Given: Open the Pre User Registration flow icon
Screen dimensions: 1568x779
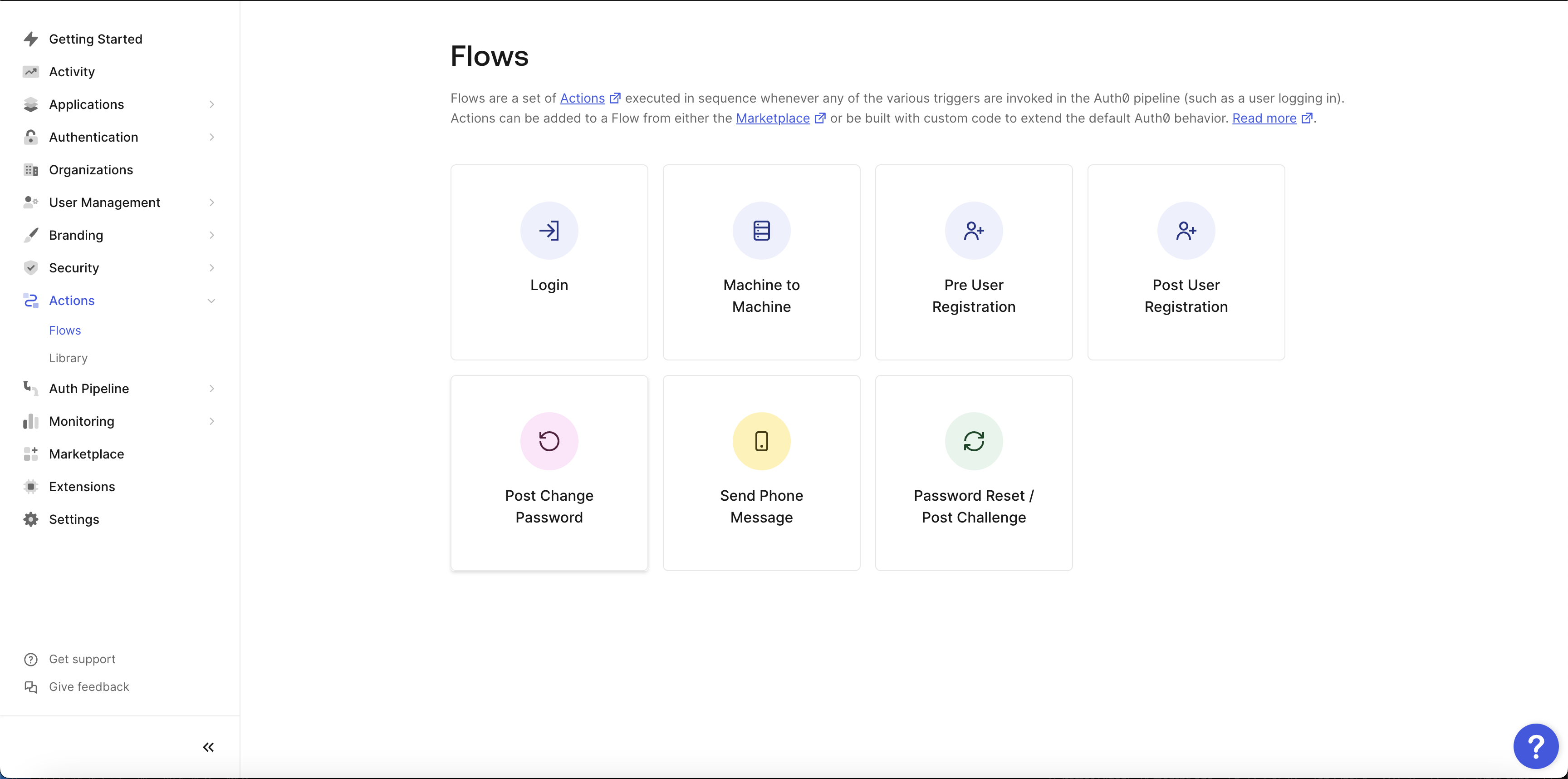Looking at the screenshot, I should (x=973, y=231).
